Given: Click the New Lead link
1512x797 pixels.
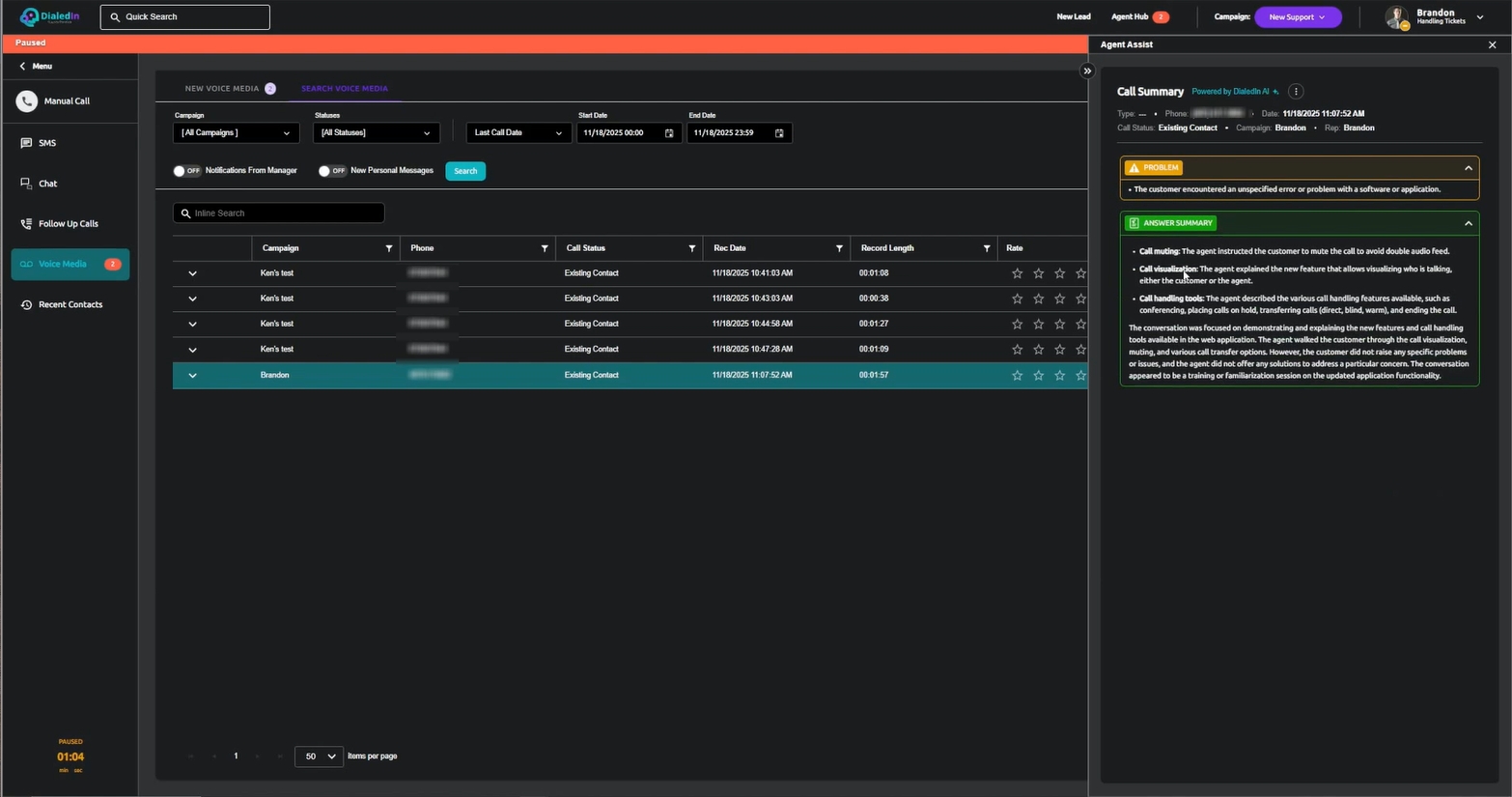Looking at the screenshot, I should 1073,17.
